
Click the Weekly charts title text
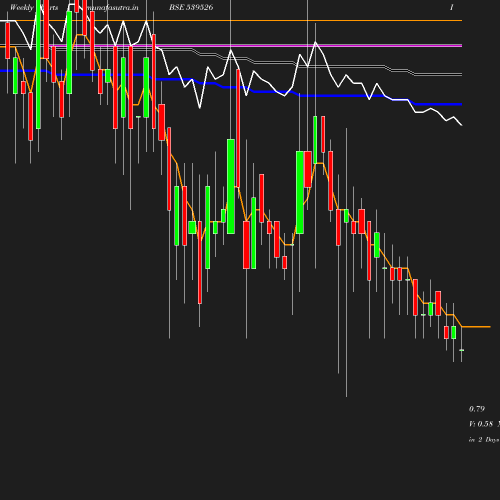(x=34, y=7)
